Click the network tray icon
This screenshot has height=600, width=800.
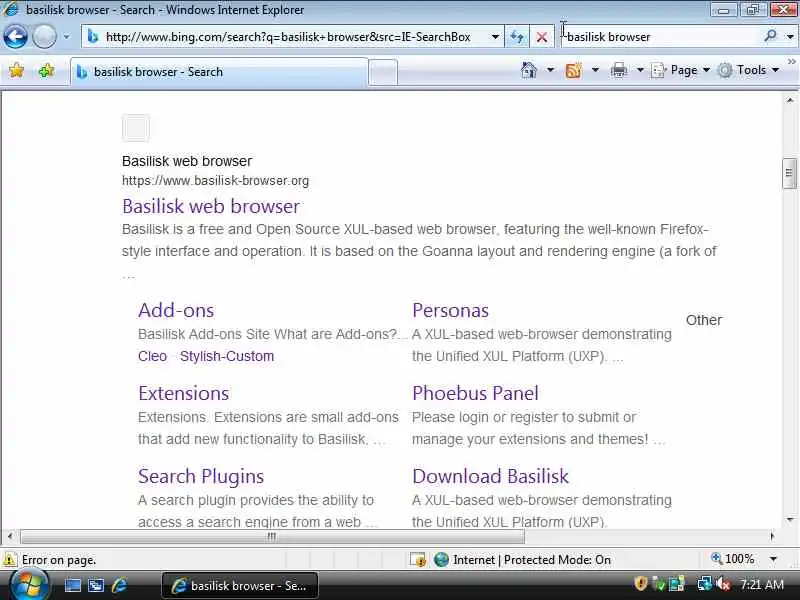pos(705,583)
